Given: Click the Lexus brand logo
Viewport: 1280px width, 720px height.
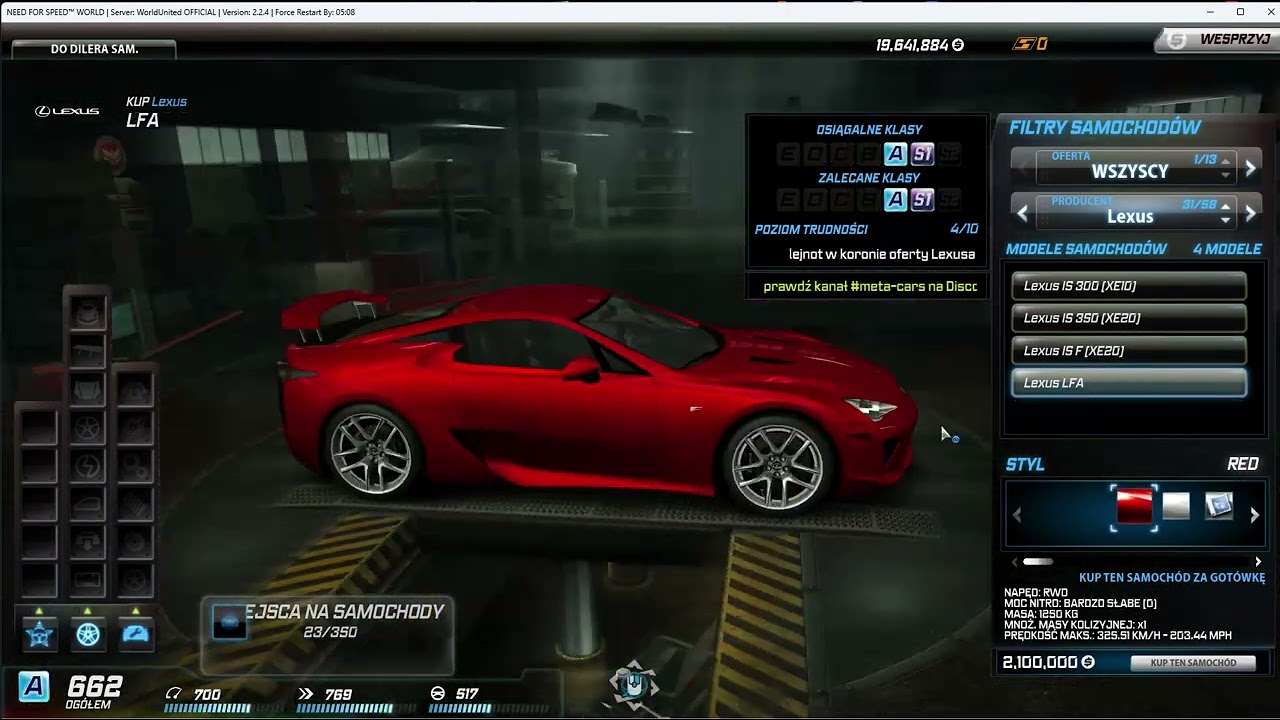Looking at the screenshot, I should (x=67, y=111).
